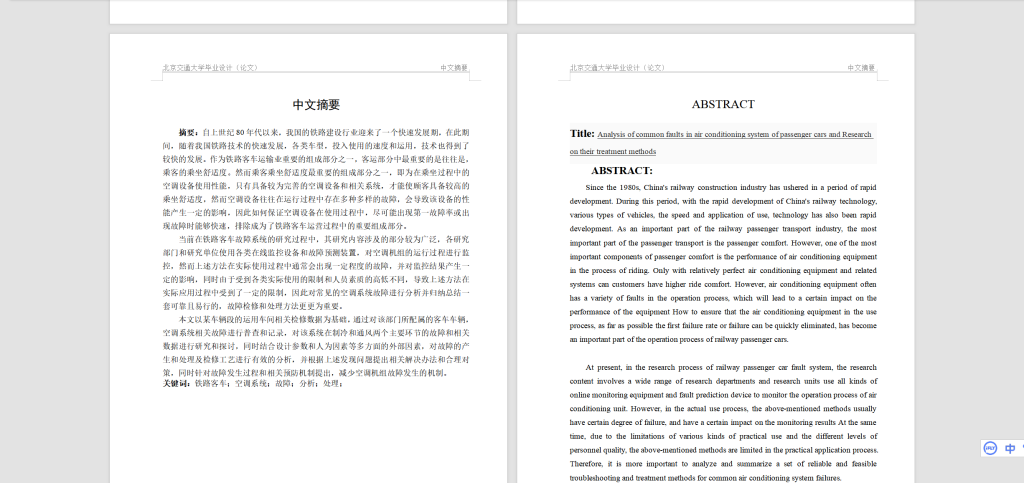Click Chinese paragraph starting 当前在铁路客车故障系统
Image resolution: width=1024 pixels, height=483 pixels.
316,272
